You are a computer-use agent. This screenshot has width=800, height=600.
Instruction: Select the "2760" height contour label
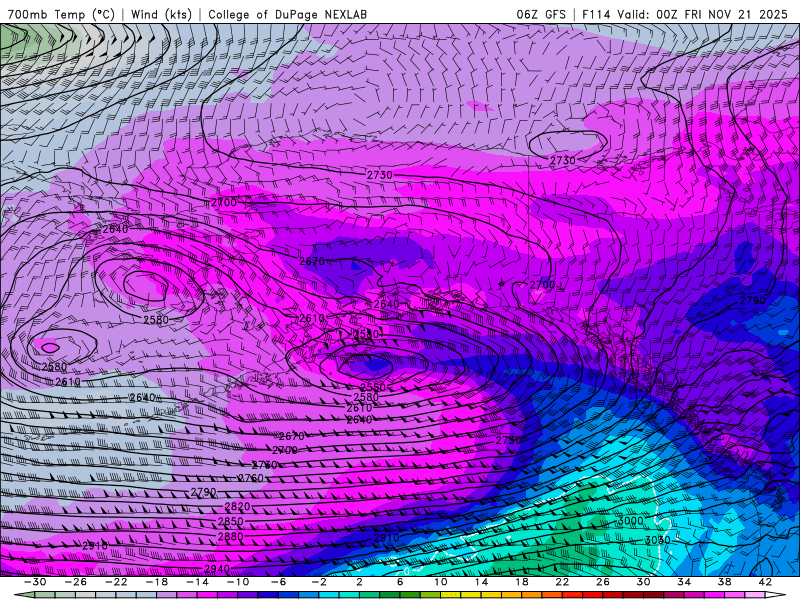coord(251,478)
